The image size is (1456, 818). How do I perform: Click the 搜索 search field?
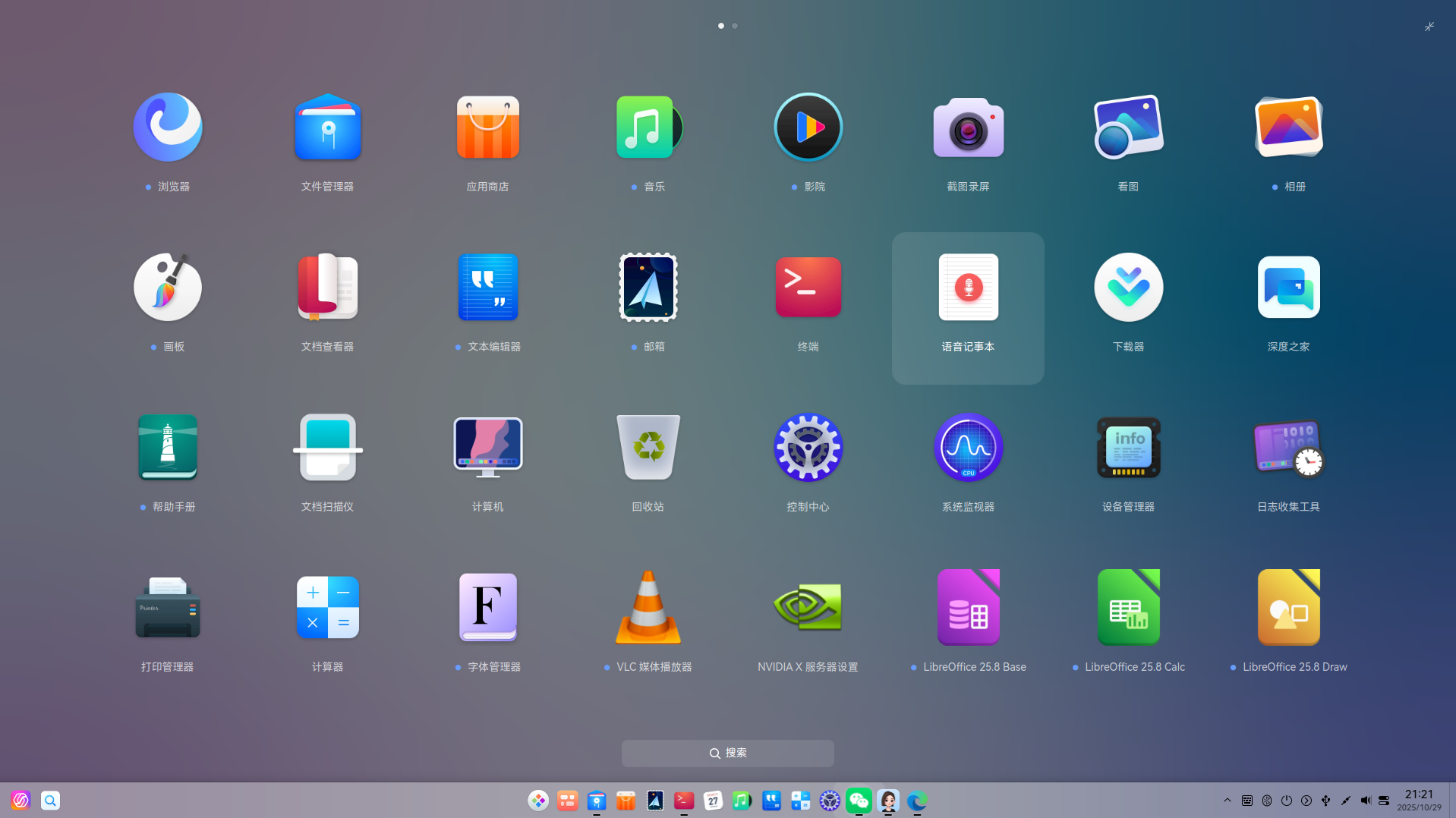tap(728, 754)
